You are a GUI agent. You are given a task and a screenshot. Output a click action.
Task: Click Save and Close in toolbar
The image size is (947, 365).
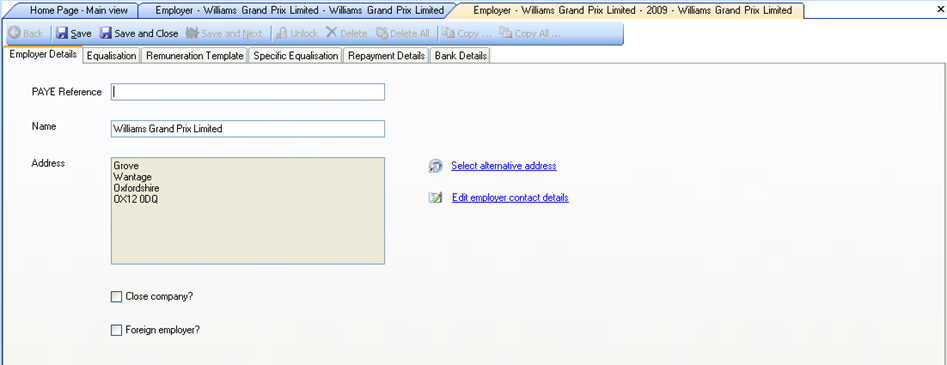pos(139,33)
